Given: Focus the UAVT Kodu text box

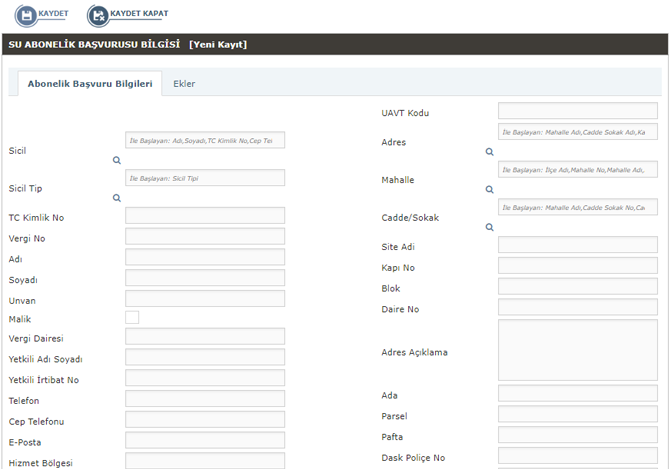Looking at the screenshot, I should pos(577,111).
